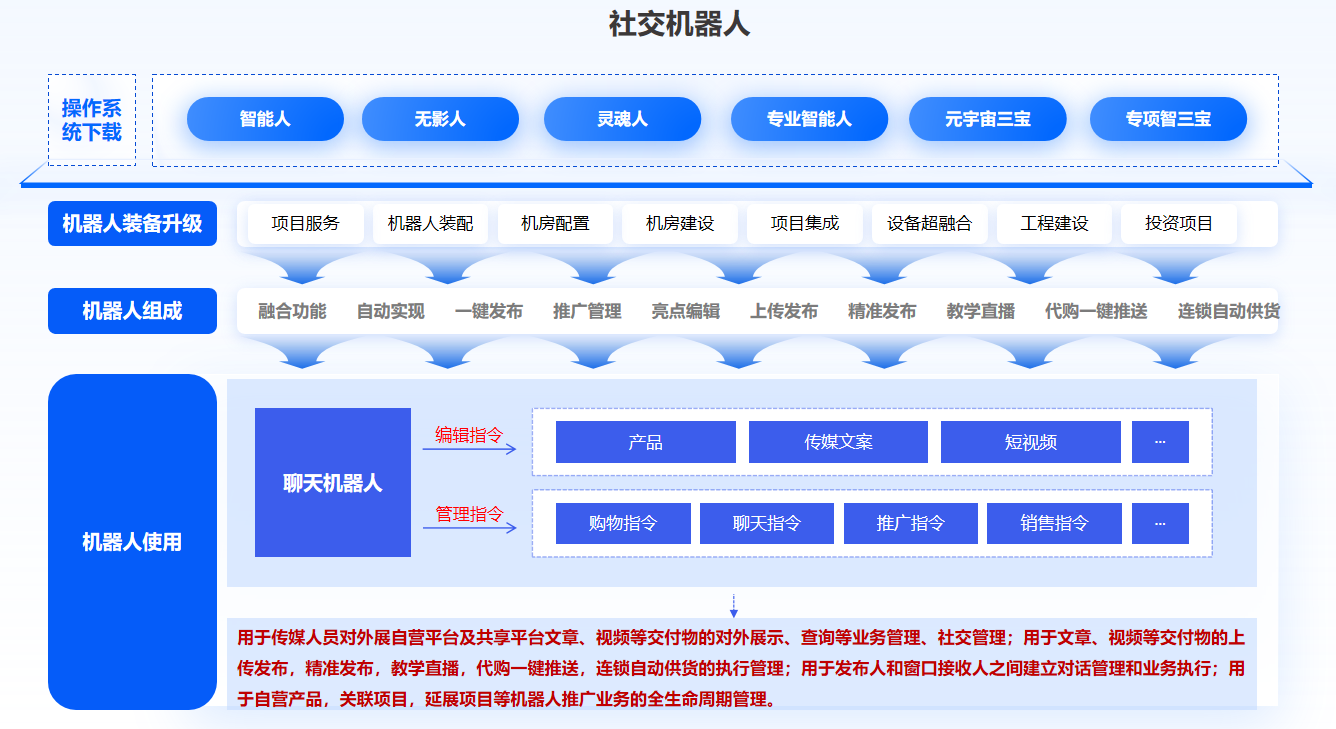Image resolution: width=1336 pixels, height=729 pixels.
Task: Click the 社交机器人 page title
Action: [x=679, y=24]
